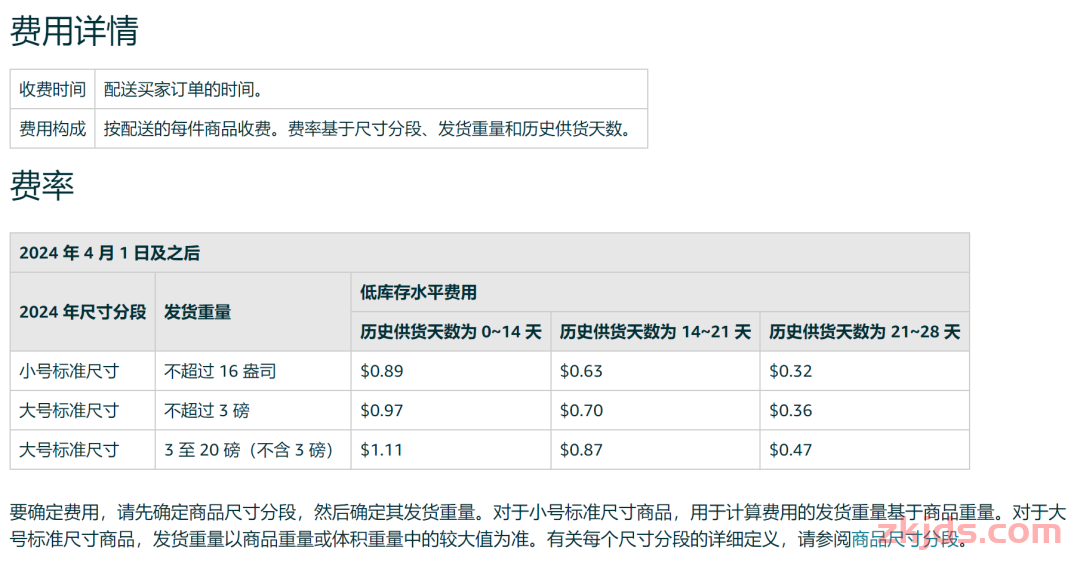1080x563 pixels.
Task: Select the 3 至 20 磅 weight cell
Action: coord(248,450)
